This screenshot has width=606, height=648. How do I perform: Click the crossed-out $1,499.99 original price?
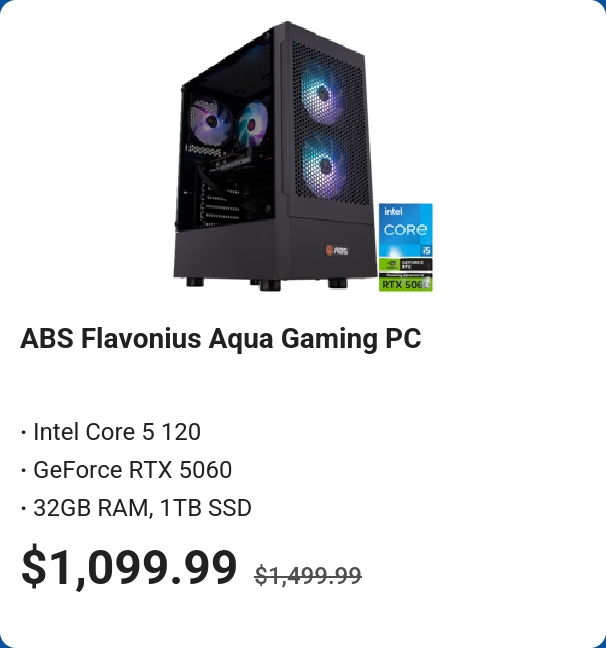(308, 576)
